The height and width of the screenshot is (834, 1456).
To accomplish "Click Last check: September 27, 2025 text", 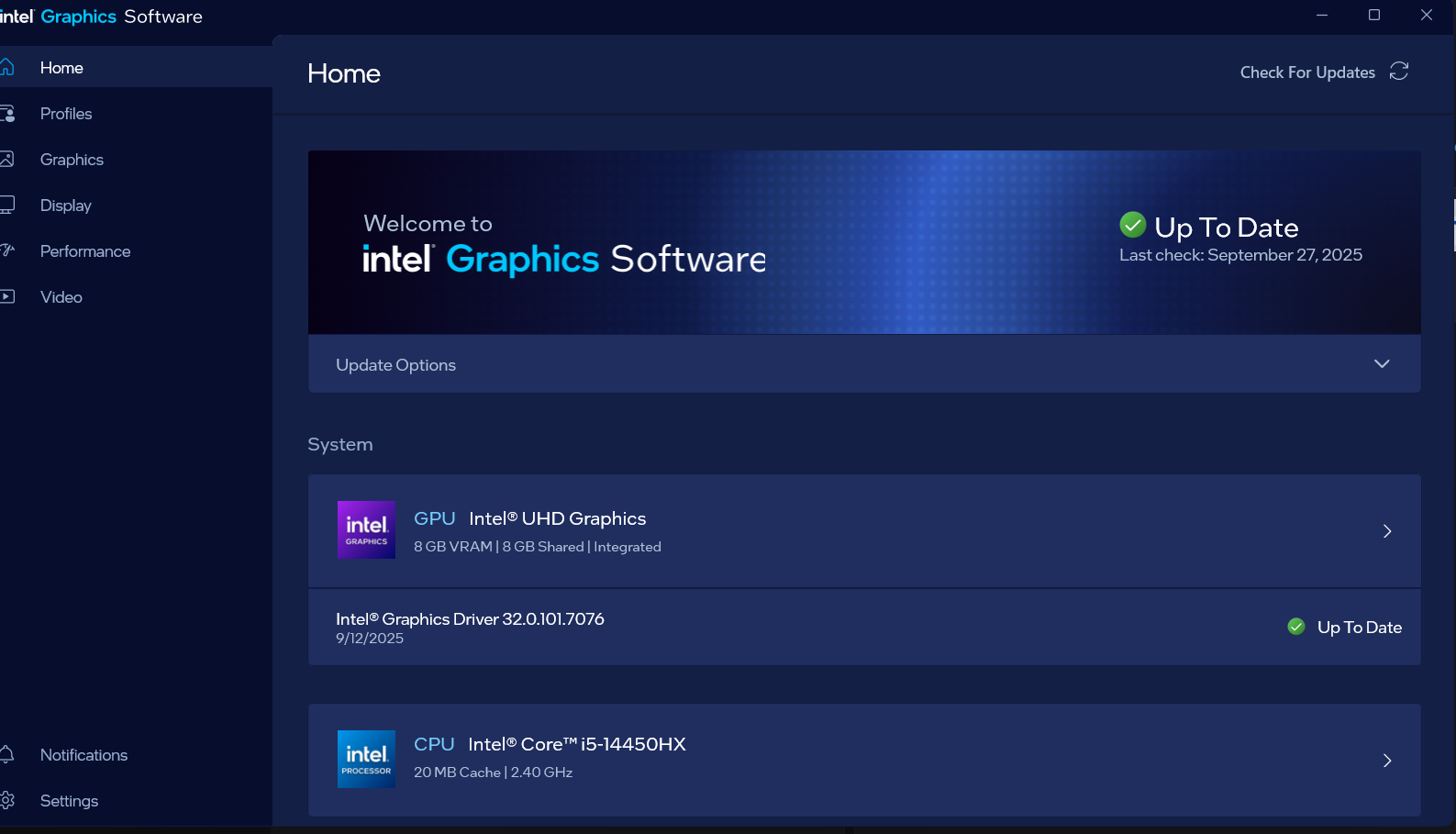I will coord(1240,255).
